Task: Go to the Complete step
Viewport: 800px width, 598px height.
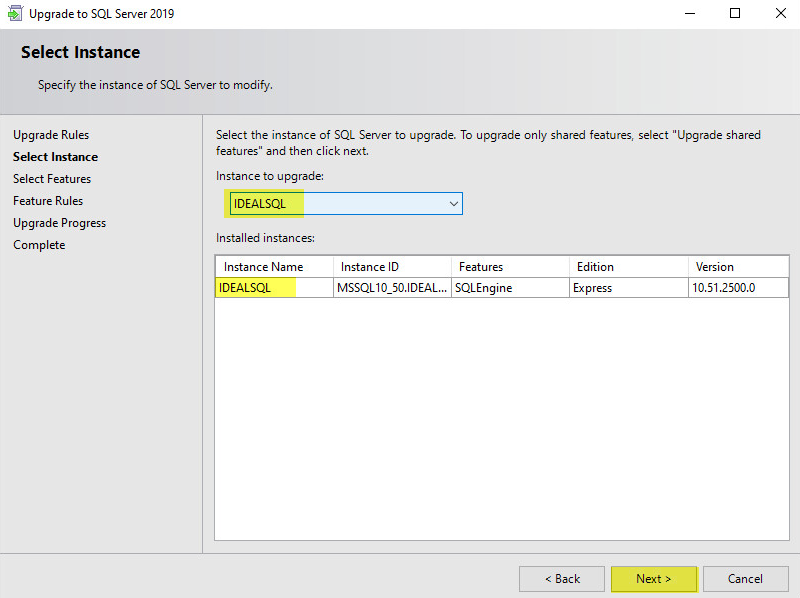Action: (x=39, y=245)
